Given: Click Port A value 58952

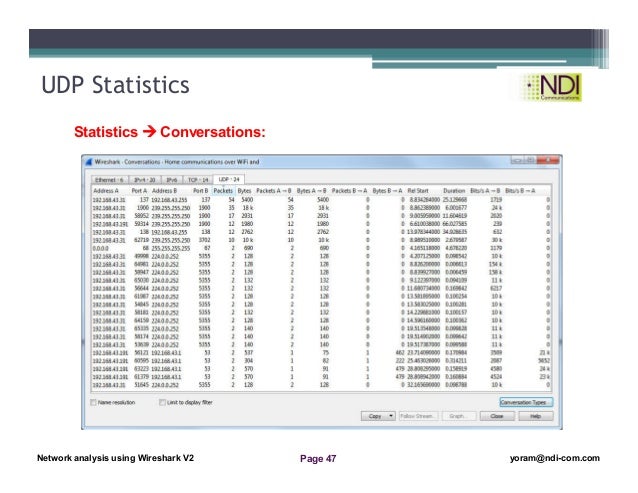Looking at the screenshot, I should tap(141, 216).
